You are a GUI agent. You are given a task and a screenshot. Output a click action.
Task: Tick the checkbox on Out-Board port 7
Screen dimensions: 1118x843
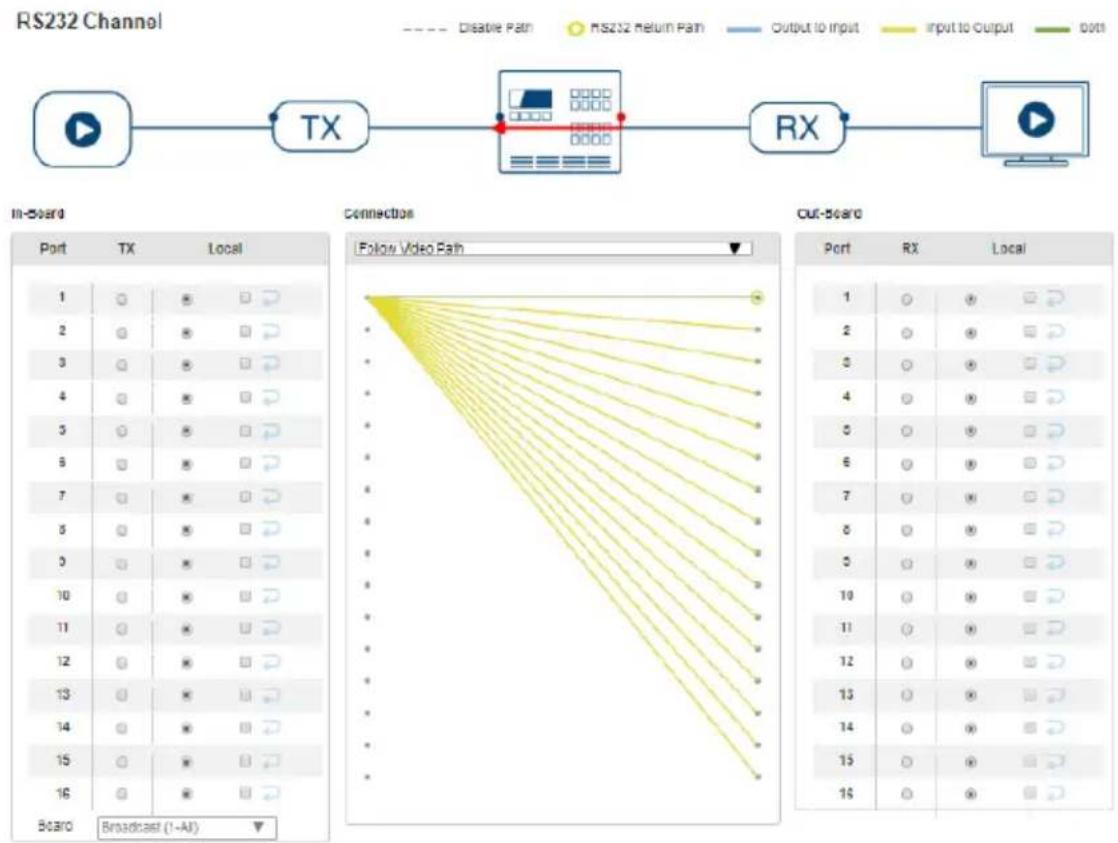(x=1030, y=496)
